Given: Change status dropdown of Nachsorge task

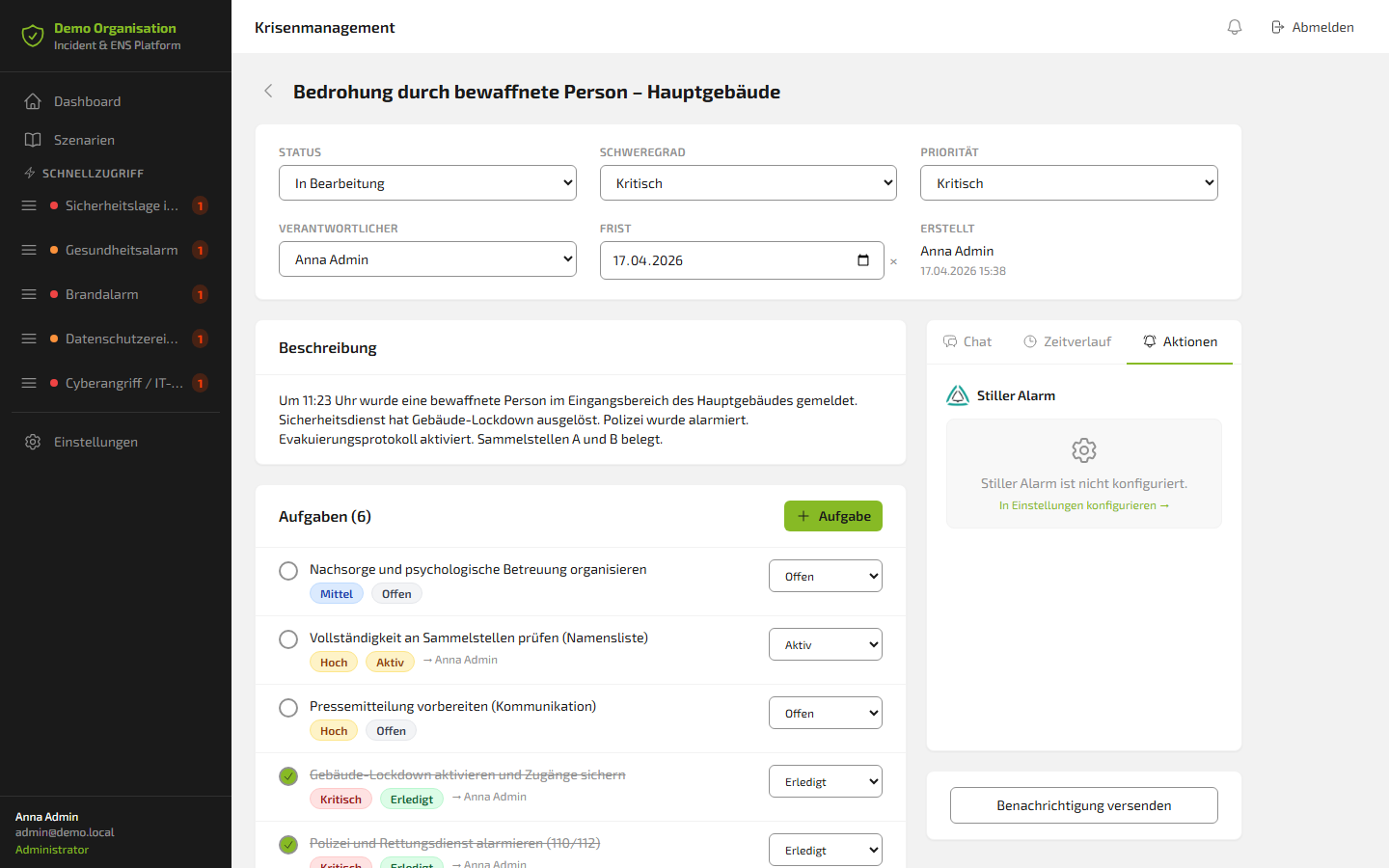Looking at the screenshot, I should coord(826,576).
